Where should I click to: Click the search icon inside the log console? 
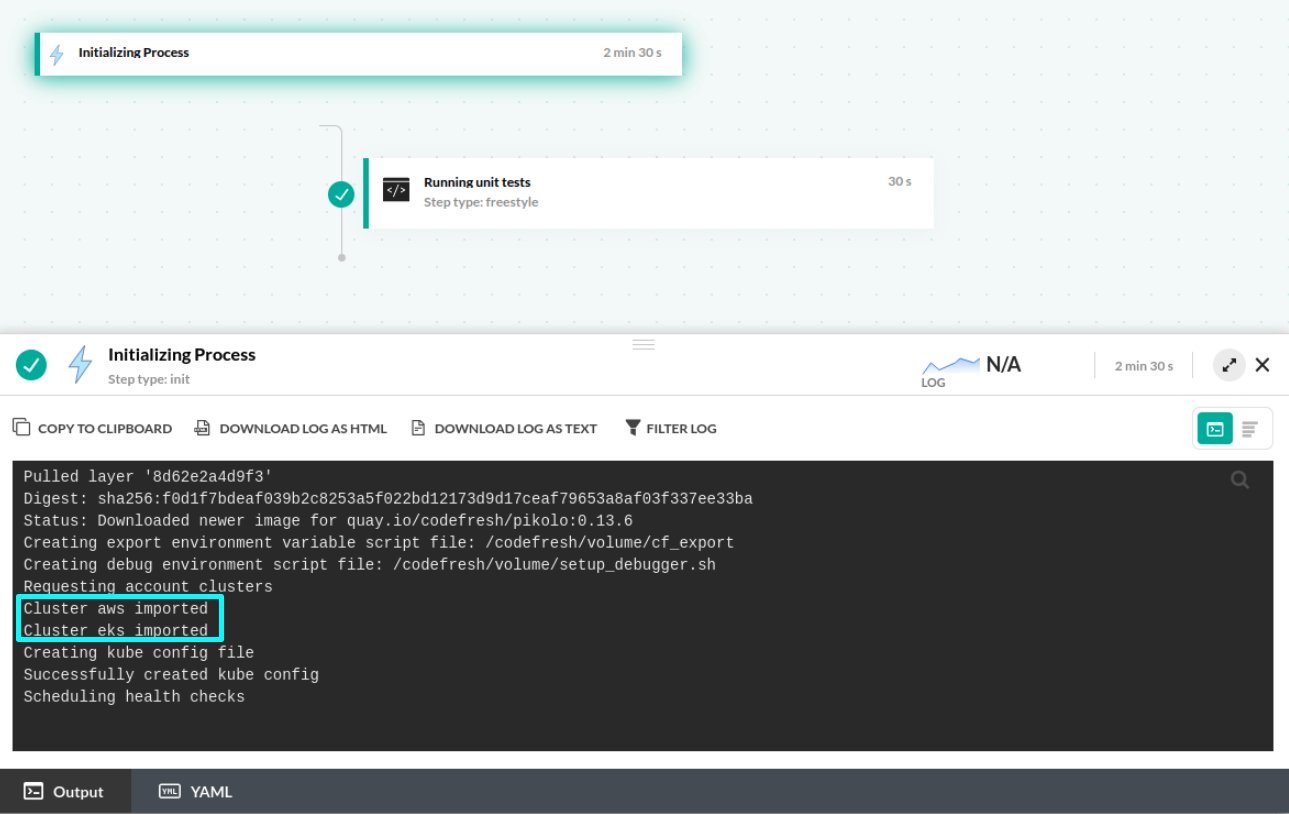1240,481
